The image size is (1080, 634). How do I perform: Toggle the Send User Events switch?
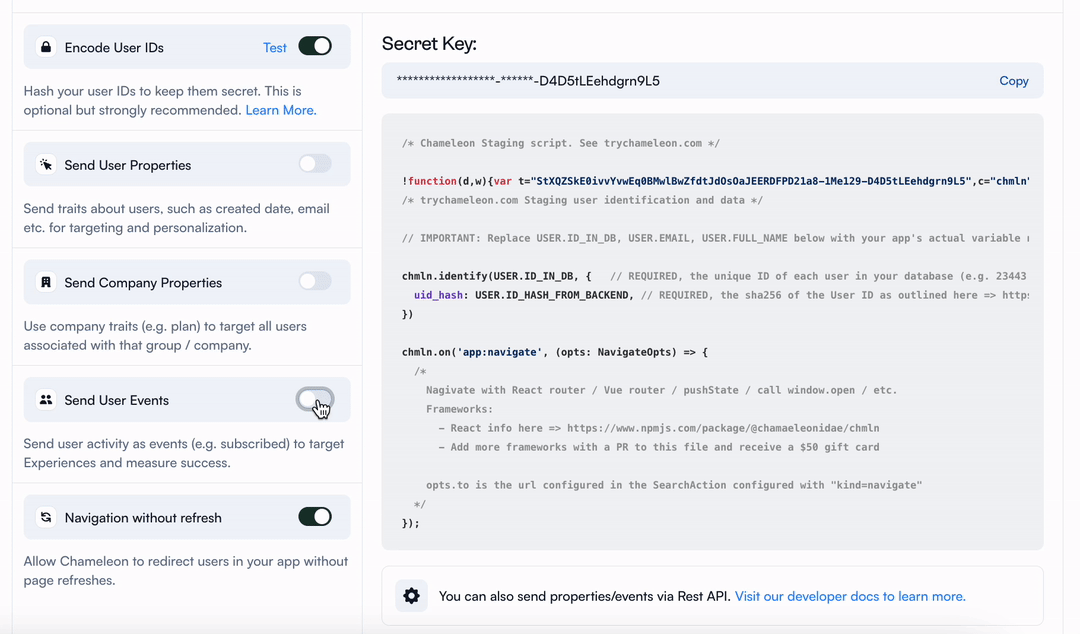[315, 399]
